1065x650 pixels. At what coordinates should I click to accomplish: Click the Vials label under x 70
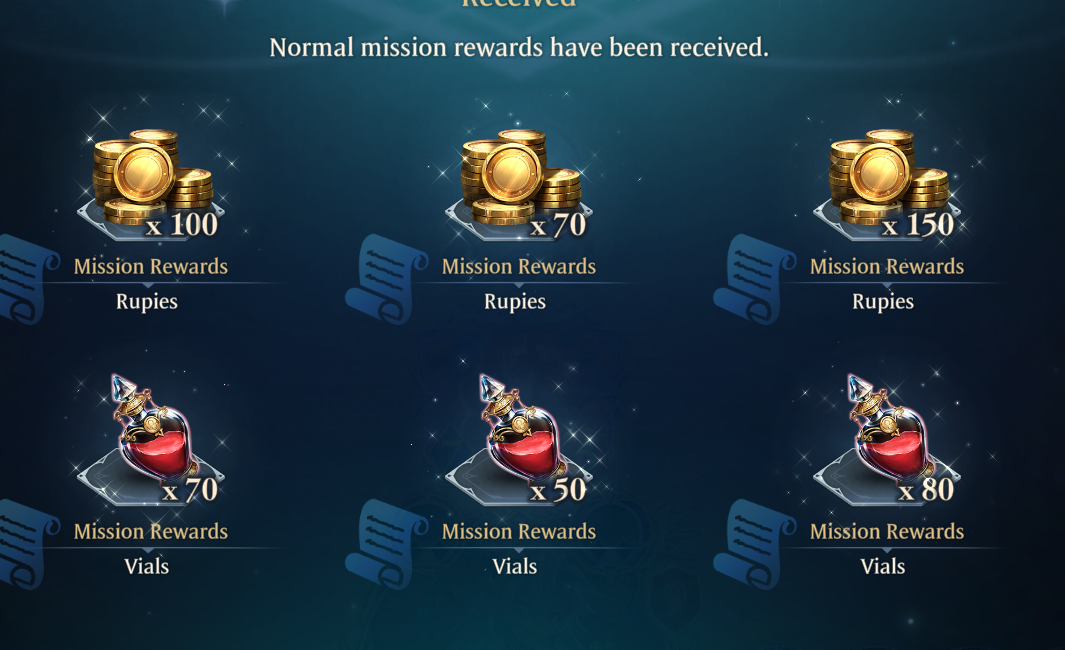pyautogui.click(x=147, y=566)
